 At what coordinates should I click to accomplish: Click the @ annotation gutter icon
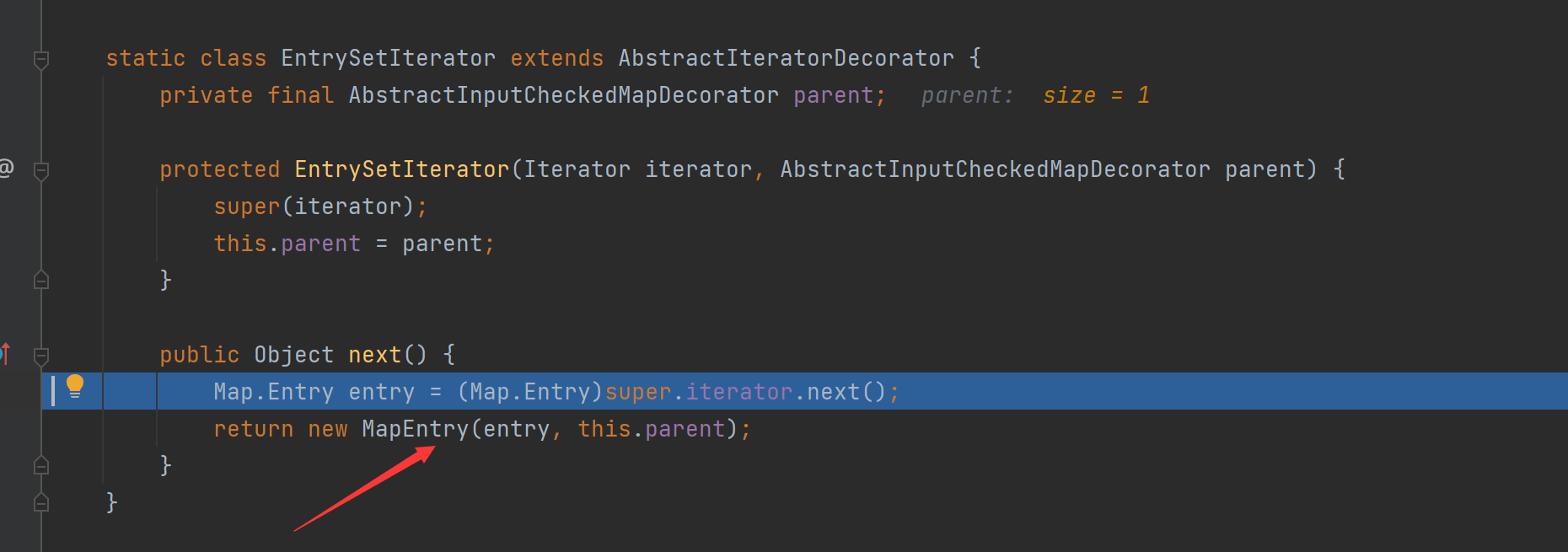(x=6, y=168)
